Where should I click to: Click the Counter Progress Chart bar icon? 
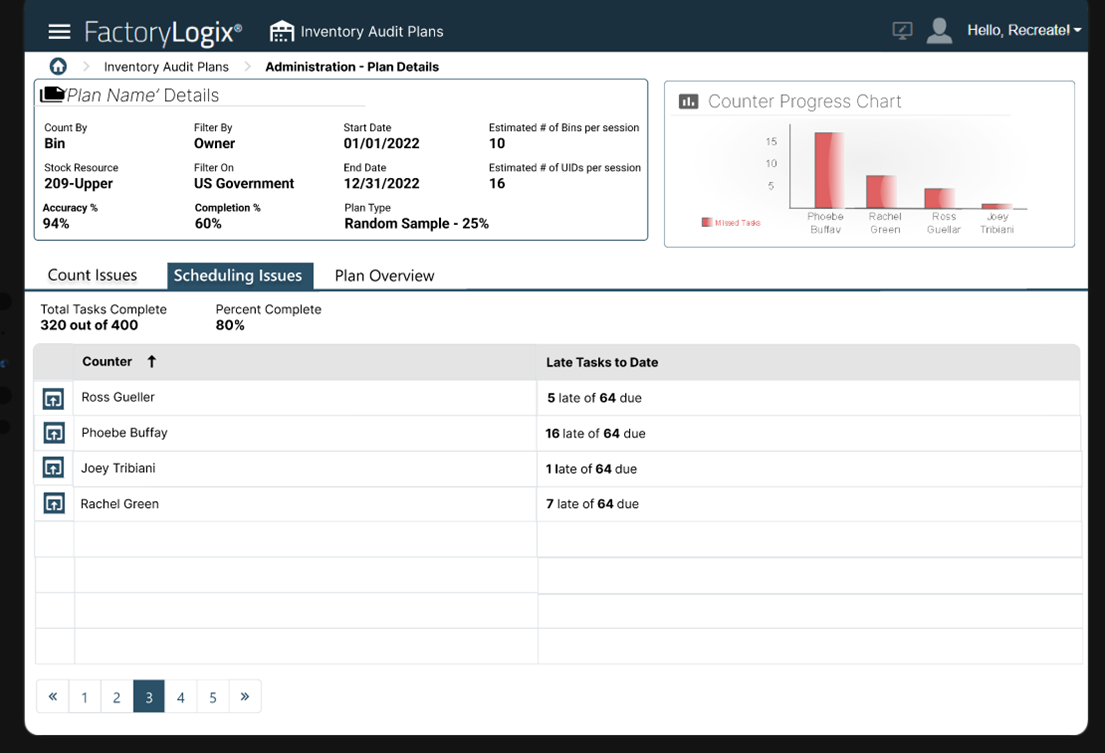point(688,101)
